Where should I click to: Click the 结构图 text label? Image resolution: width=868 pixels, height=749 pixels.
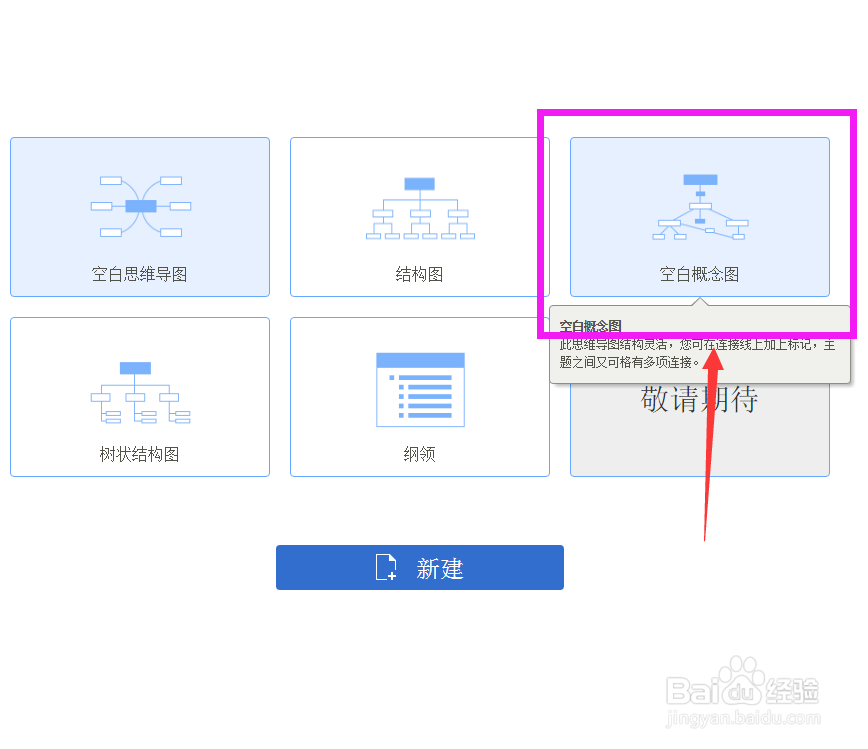(419, 273)
